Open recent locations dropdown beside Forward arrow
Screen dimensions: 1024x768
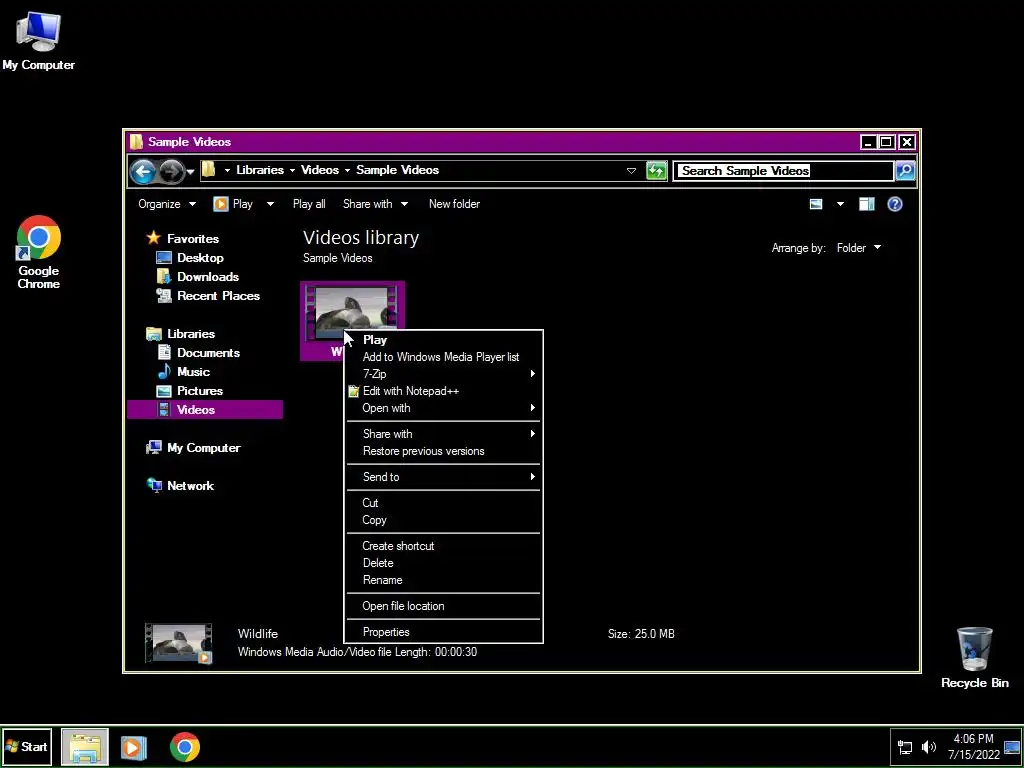click(x=190, y=172)
